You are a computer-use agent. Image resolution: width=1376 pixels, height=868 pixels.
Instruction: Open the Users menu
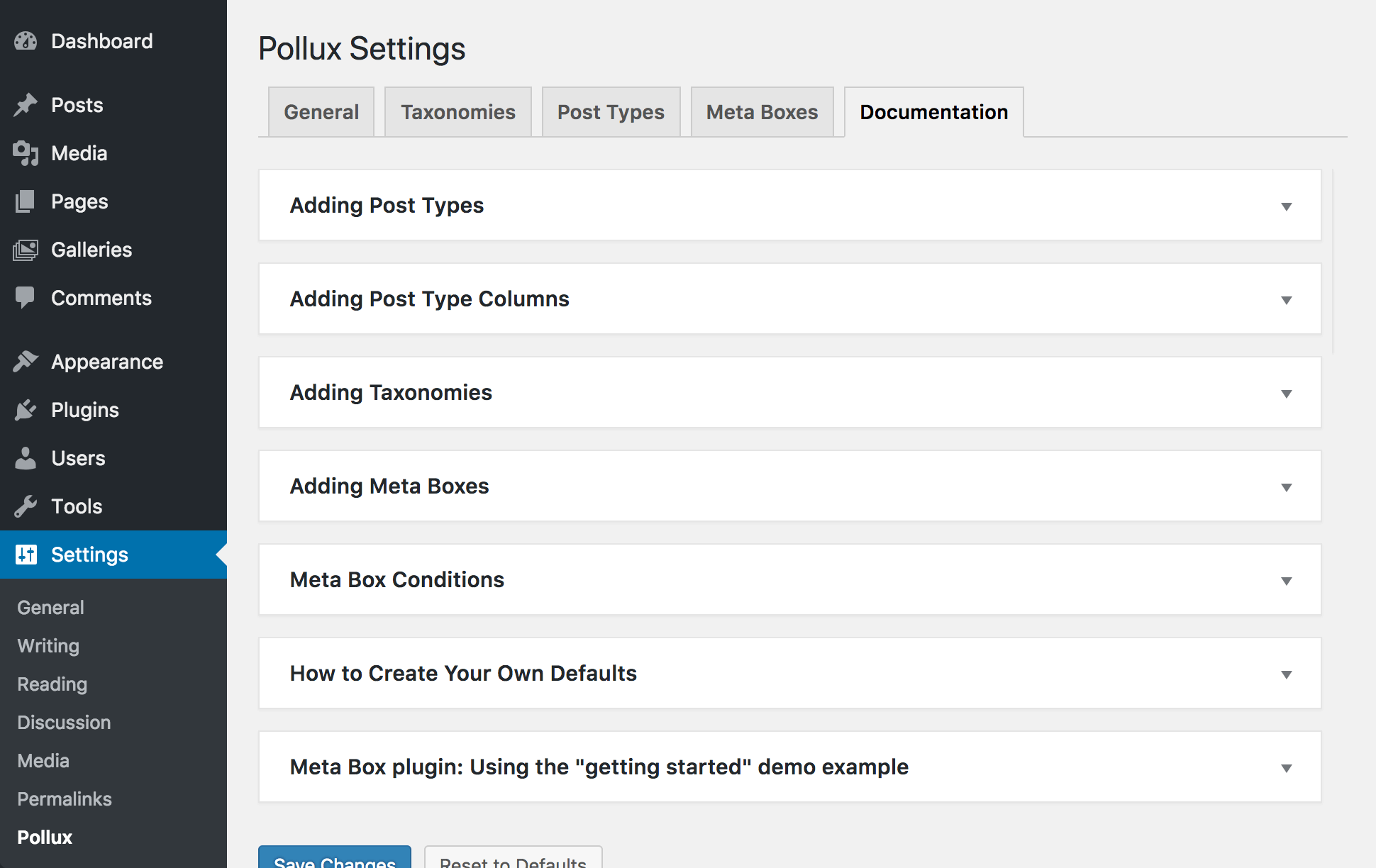point(113,458)
